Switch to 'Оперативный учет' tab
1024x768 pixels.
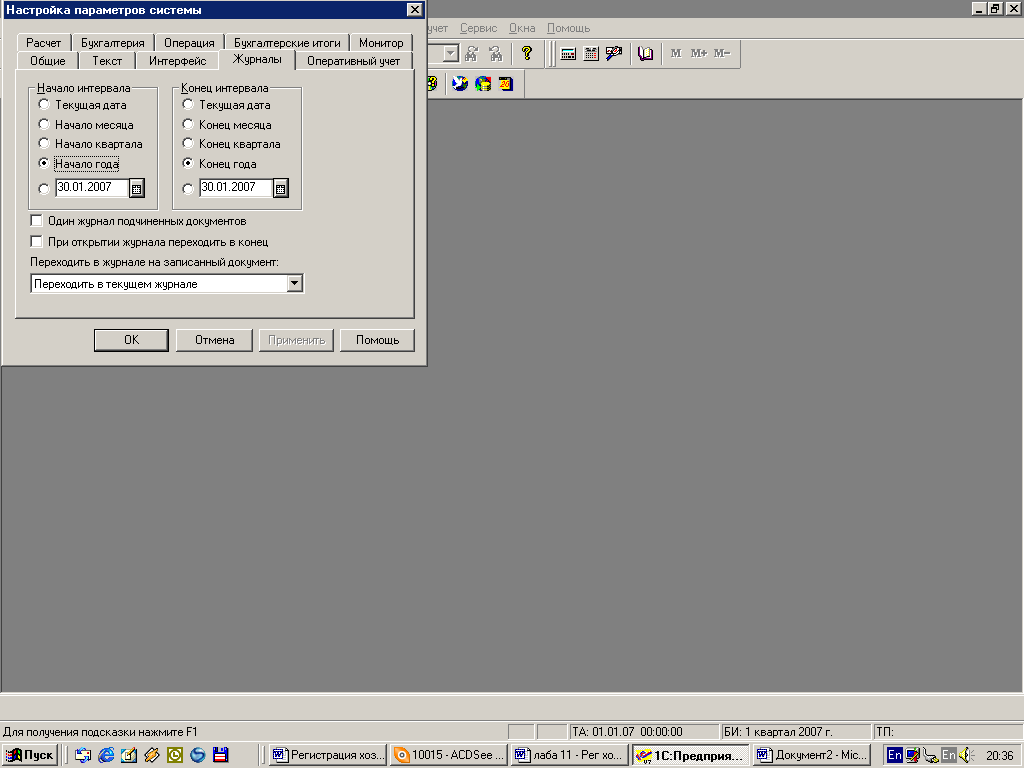point(353,61)
